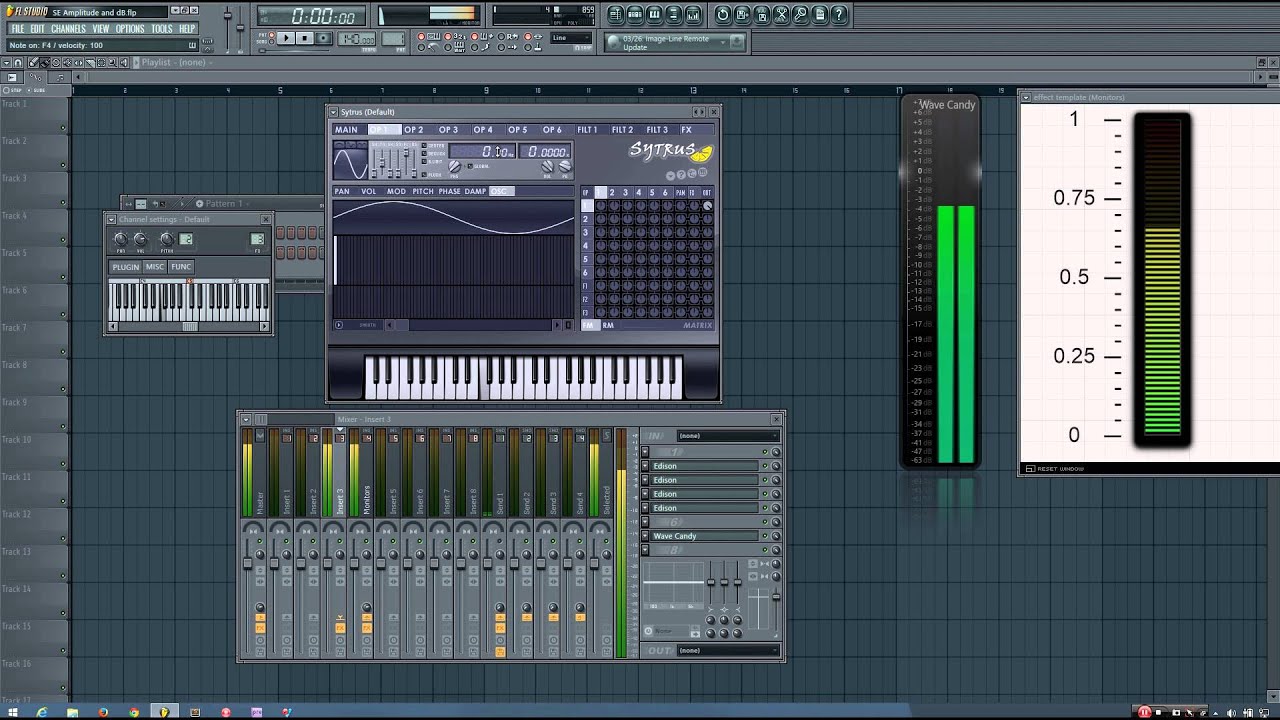Image resolution: width=1280 pixels, height=720 pixels.
Task: Select the PAN envelope target in Sytrus
Action: (x=342, y=191)
